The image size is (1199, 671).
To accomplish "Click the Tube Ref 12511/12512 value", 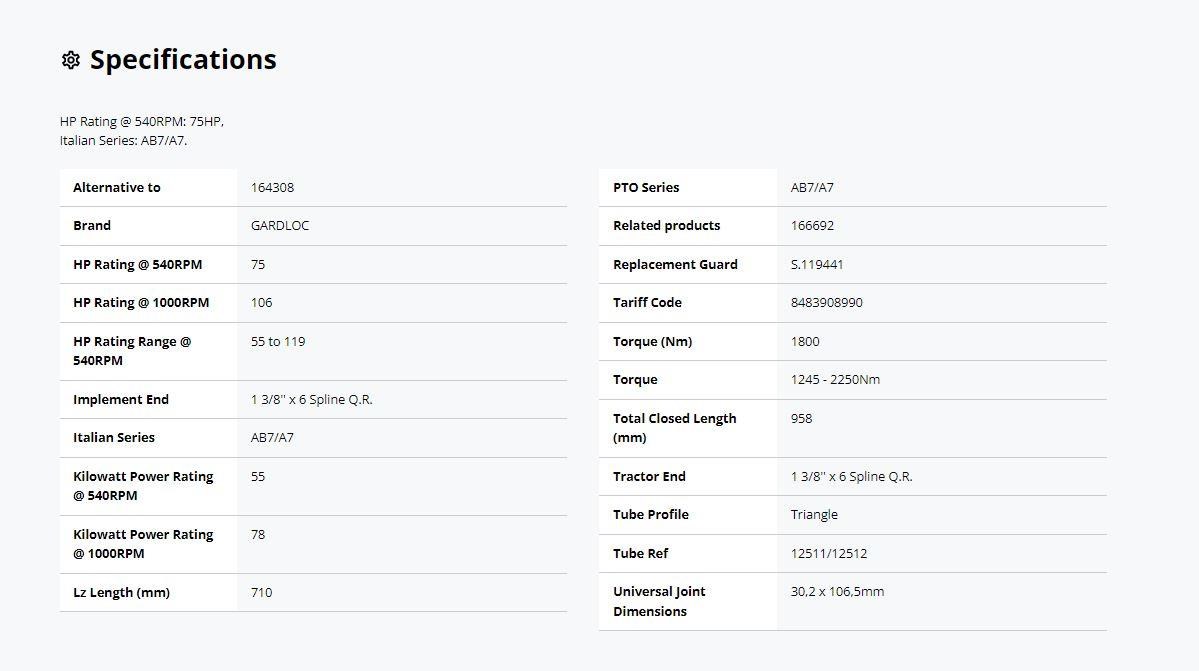I will (x=829, y=553).
